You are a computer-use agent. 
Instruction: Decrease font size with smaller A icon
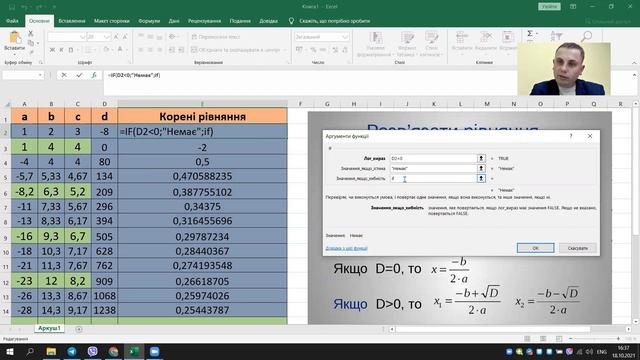click(x=125, y=37)
